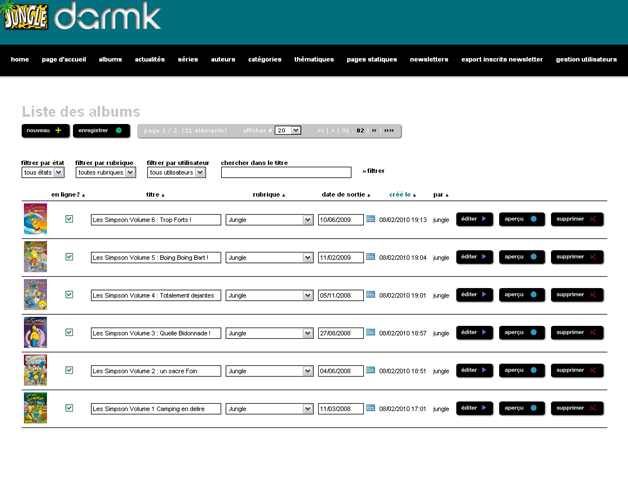Viewport: 628px width, 500px height.
Task: Create a new album with 'nouveau'
Action: click(x=45, y=131)
